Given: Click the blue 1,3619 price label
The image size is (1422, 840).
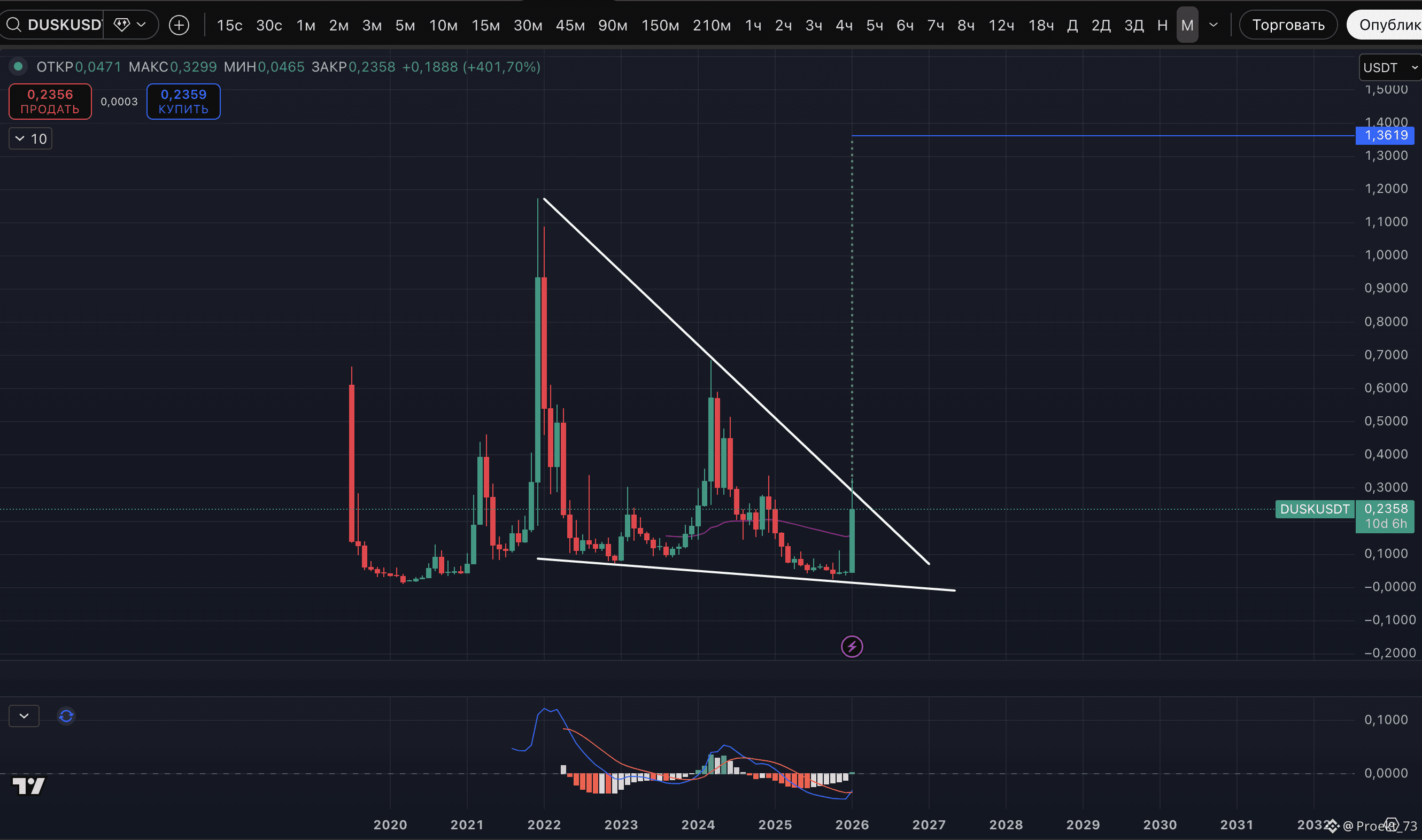Looking at the screenshot, I should [1385, 135].
